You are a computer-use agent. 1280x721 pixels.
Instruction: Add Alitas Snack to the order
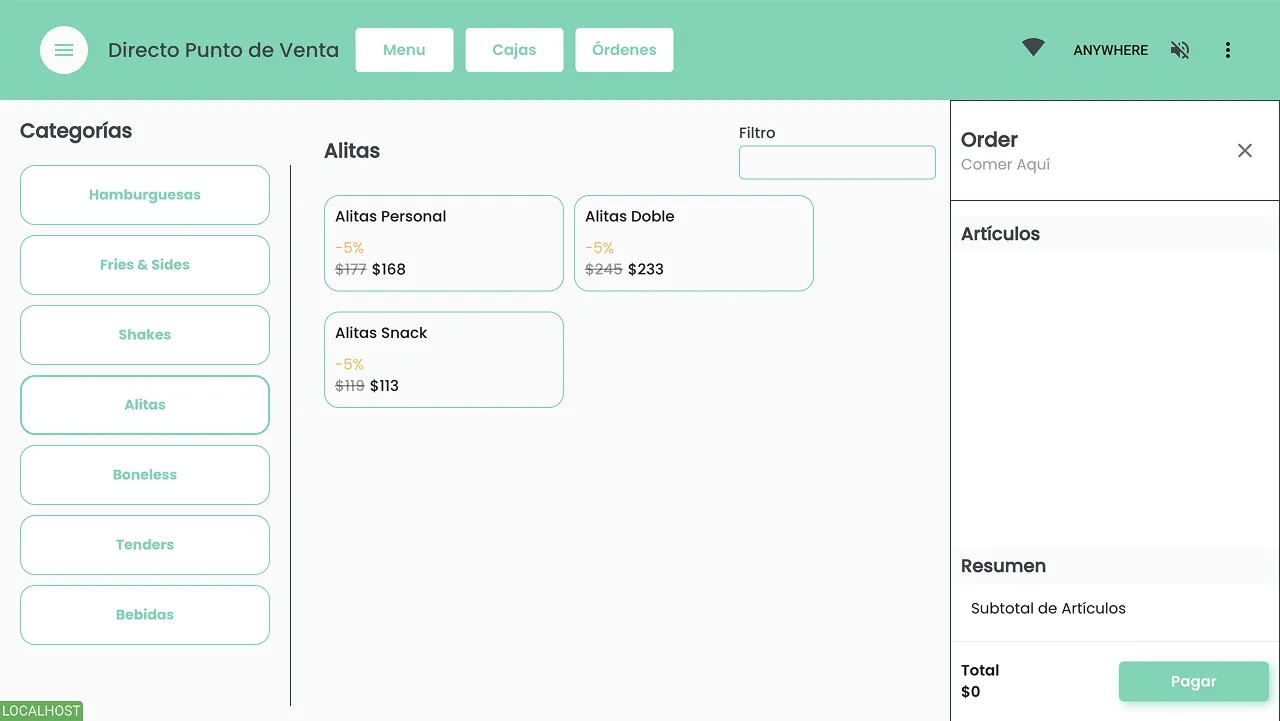[444, 360]
